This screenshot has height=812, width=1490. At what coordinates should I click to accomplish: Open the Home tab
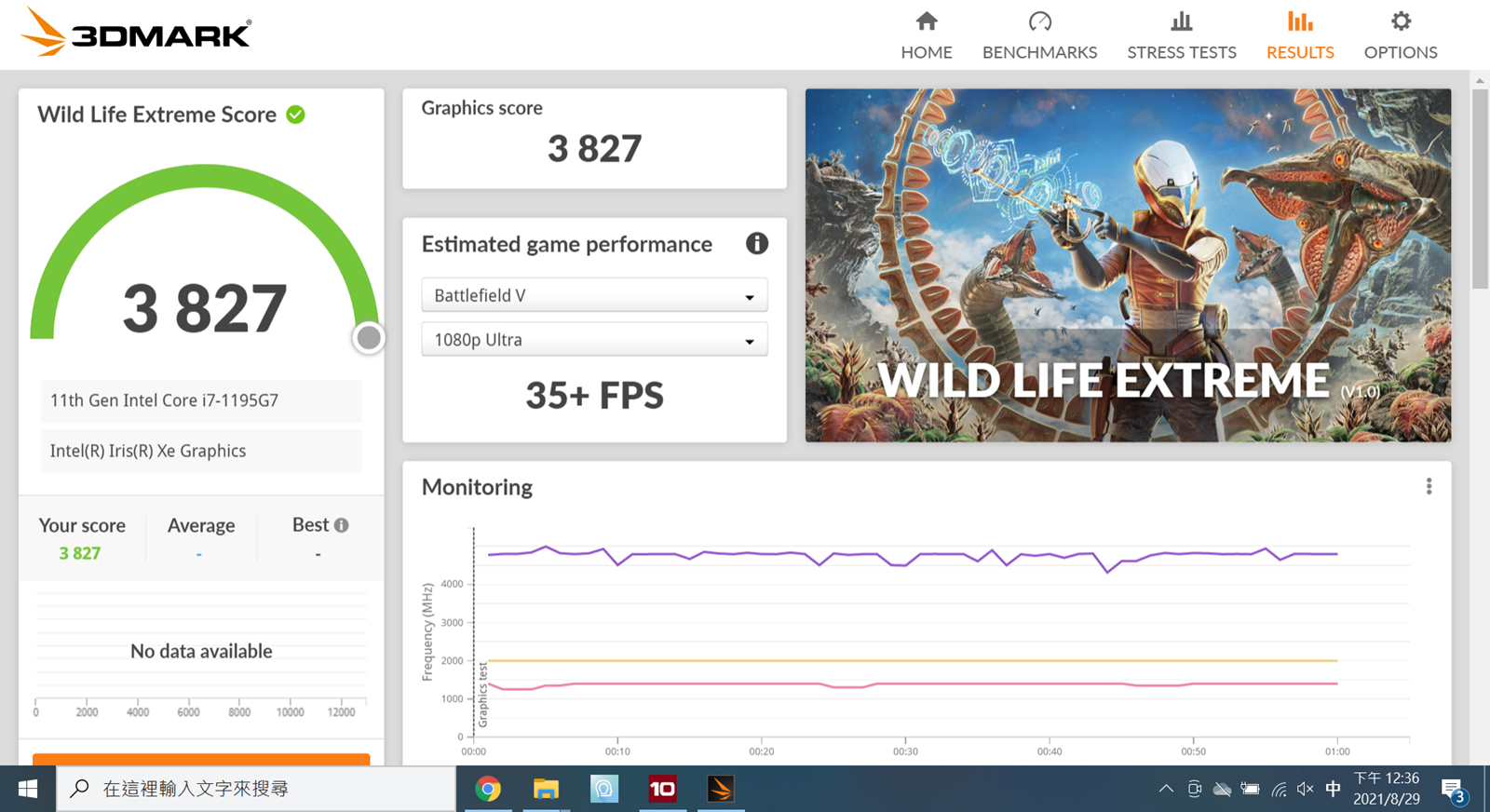coord(926,35)
